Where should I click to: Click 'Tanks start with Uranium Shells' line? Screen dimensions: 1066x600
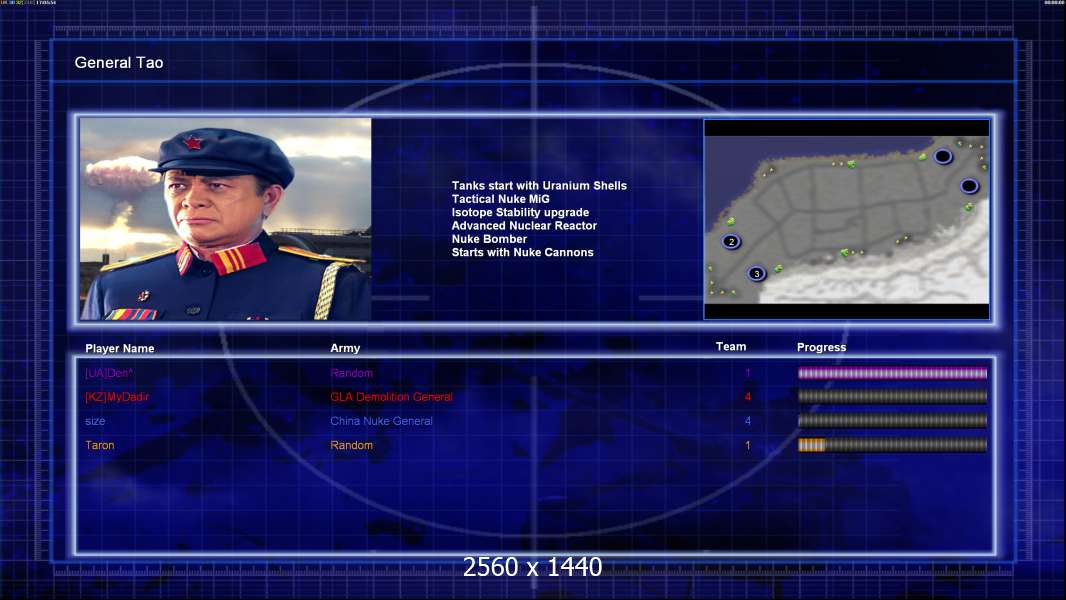539,186
